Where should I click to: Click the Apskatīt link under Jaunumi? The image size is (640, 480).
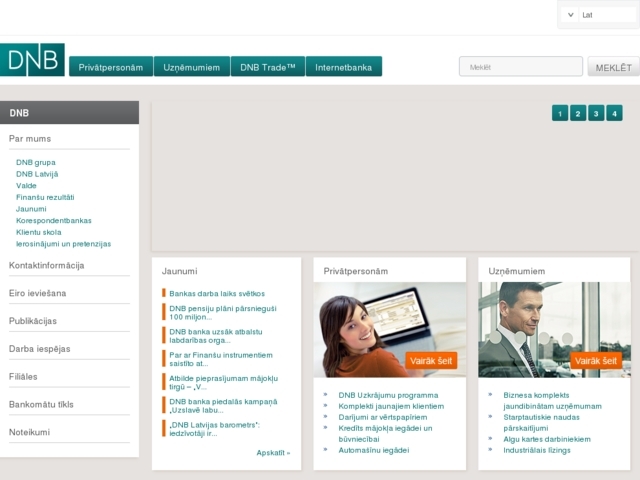pos(273,453)
